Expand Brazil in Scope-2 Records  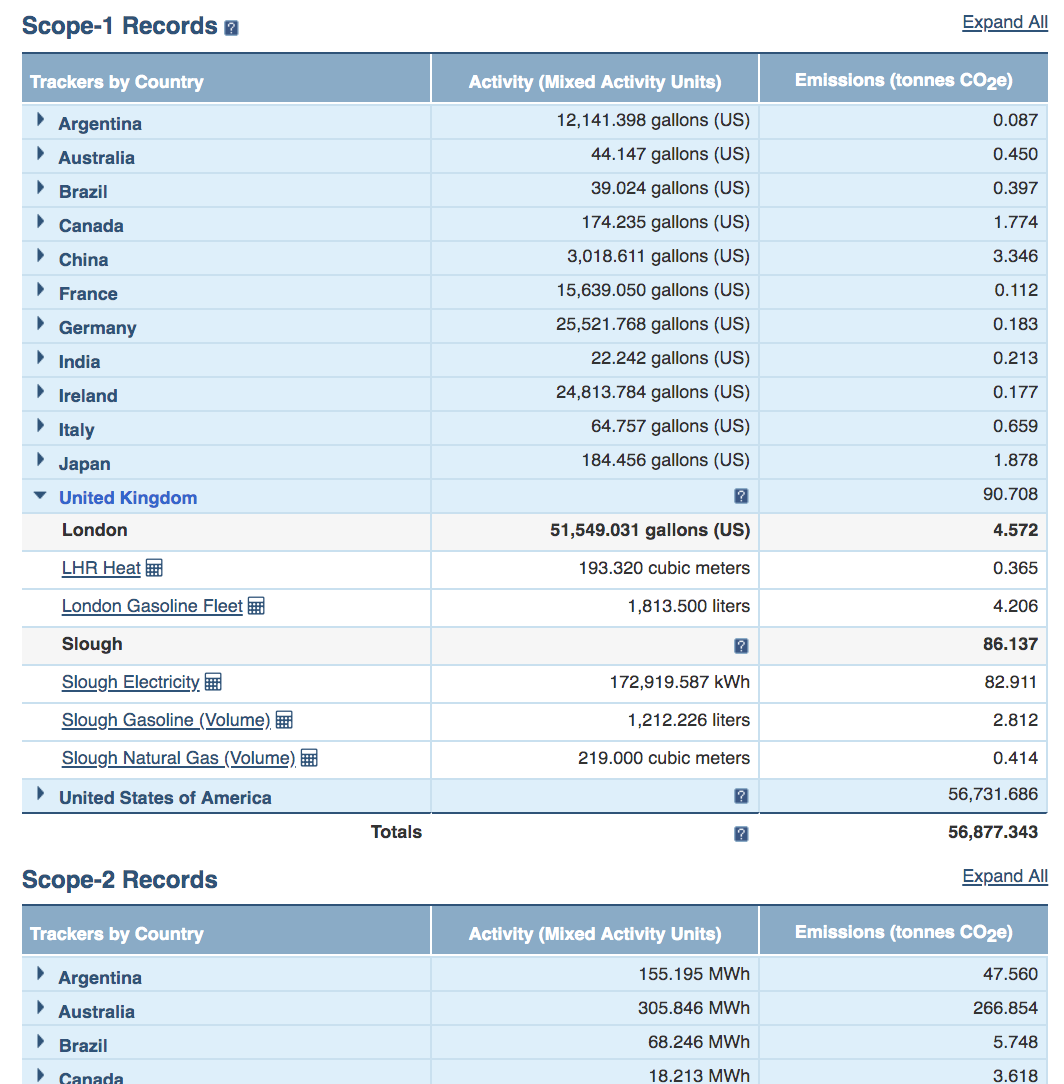[40, 1042]
